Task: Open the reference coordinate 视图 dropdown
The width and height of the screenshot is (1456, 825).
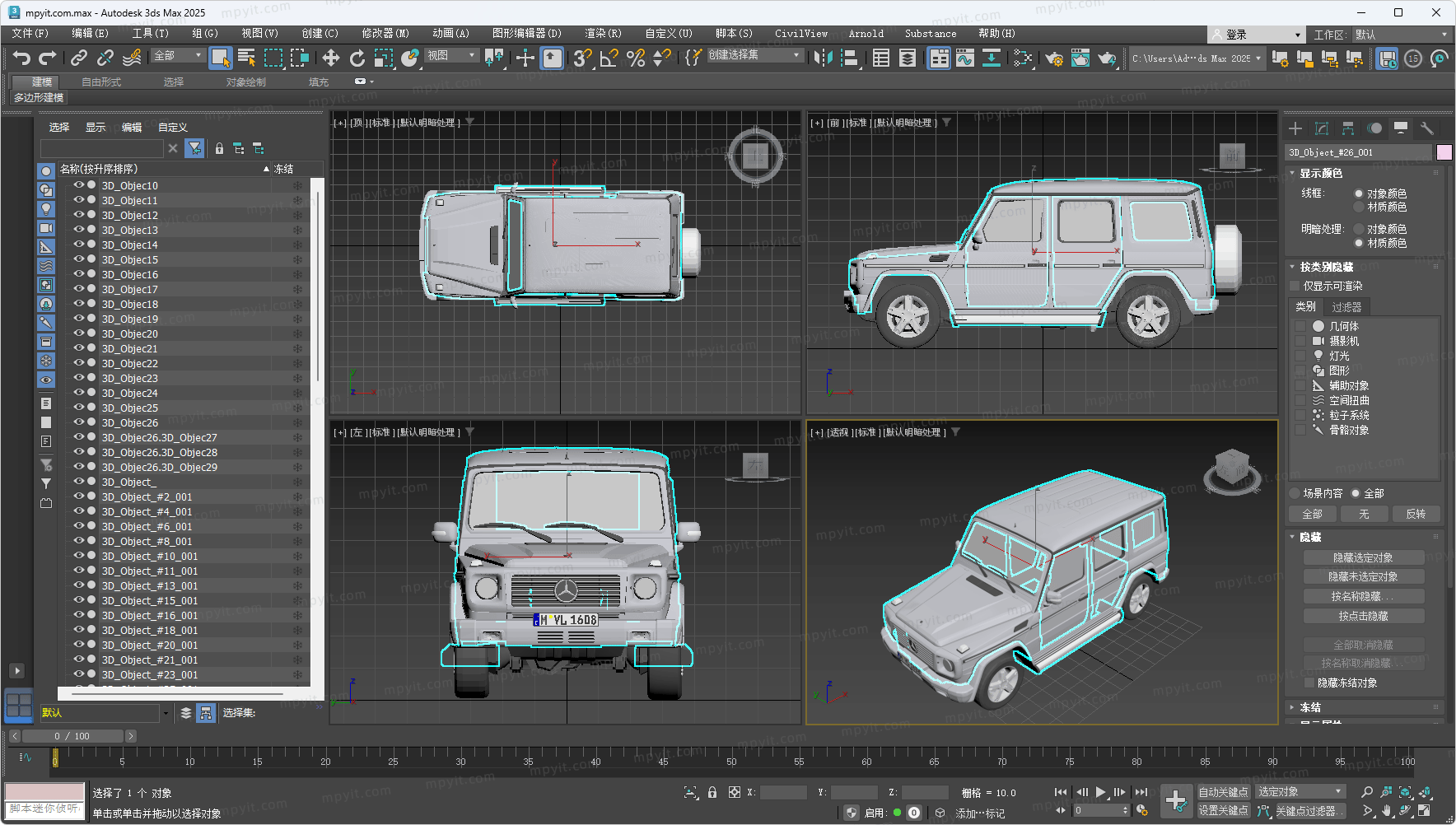Action: [x=451, y=55]
